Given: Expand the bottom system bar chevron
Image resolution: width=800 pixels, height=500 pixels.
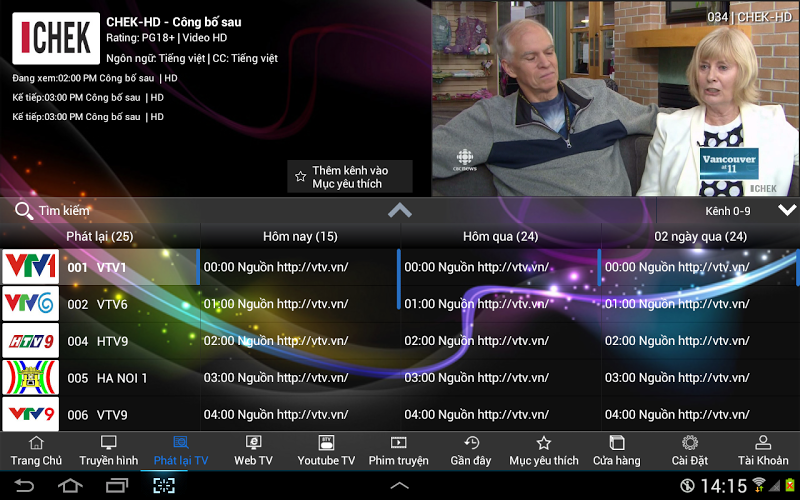Looking at the screenshot, I should 399,485.
